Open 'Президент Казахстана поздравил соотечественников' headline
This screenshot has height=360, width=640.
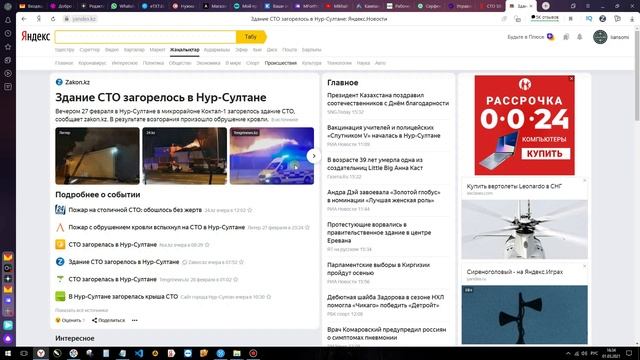(388, 99)
